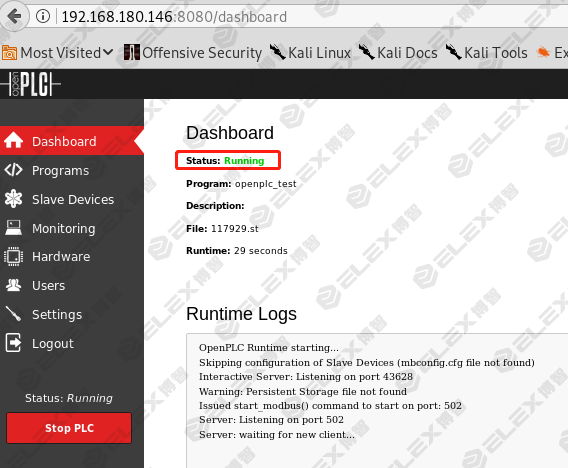
Task: Show site information via info icon
Action: click(x=43, y=16)
